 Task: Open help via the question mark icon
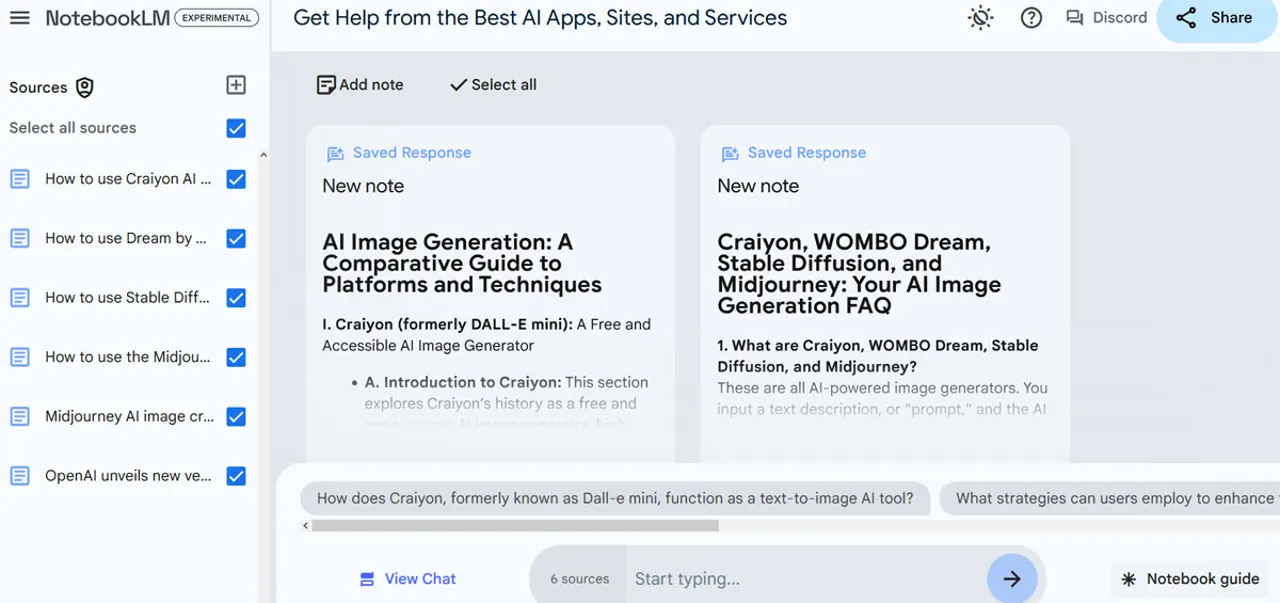[x=1031, y=17]
